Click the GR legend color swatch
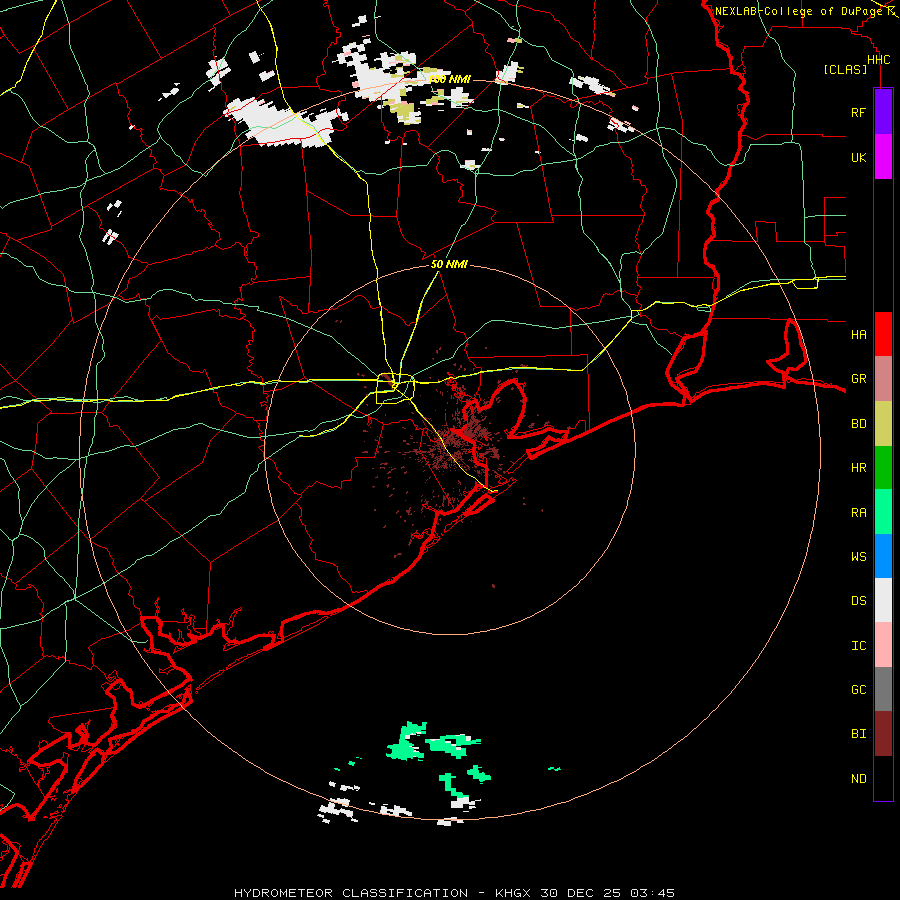The image size is (900, 900). coord(883,379)
